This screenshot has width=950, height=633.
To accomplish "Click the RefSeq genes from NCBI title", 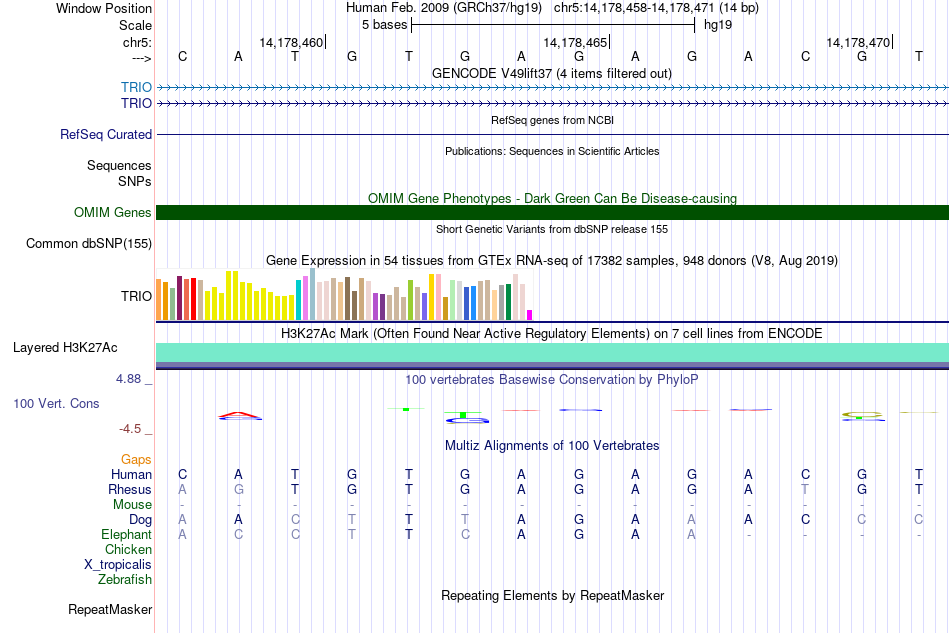I will [x=552, y=120].
